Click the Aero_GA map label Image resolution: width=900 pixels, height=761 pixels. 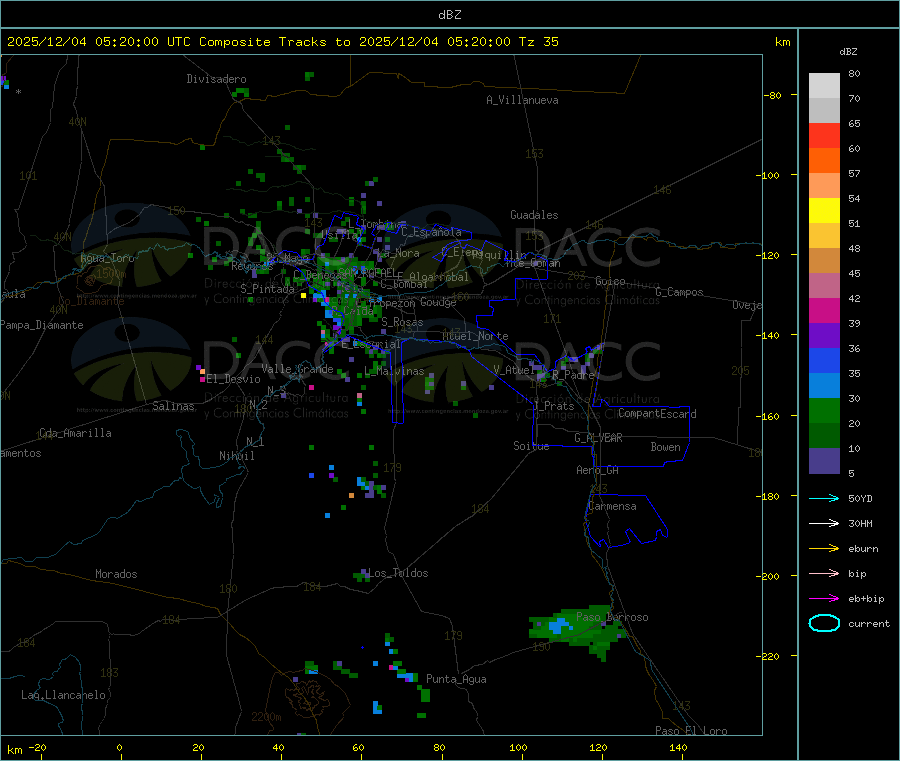click(x=597, y=470)
